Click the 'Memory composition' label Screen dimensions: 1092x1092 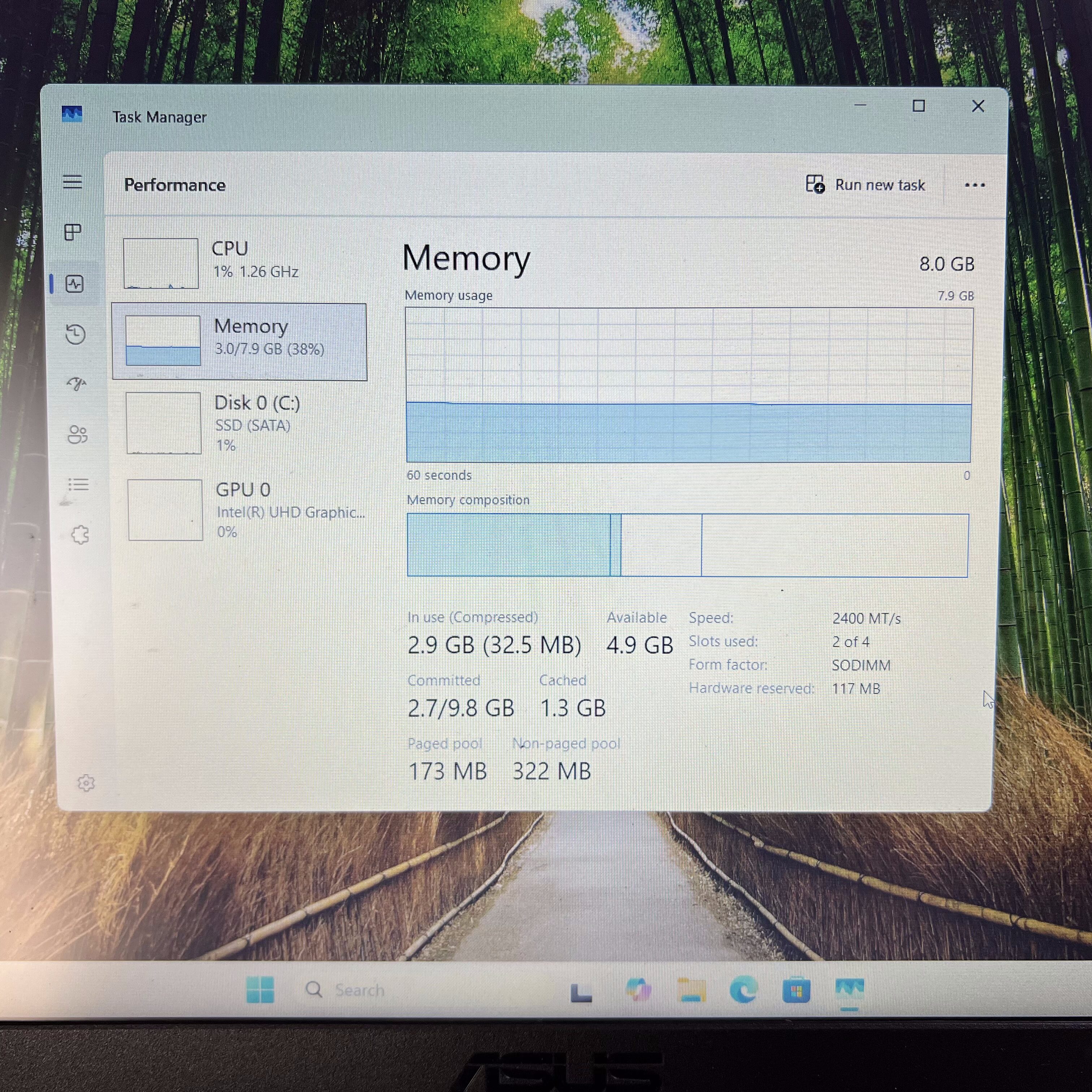click(x=468, y=500)
